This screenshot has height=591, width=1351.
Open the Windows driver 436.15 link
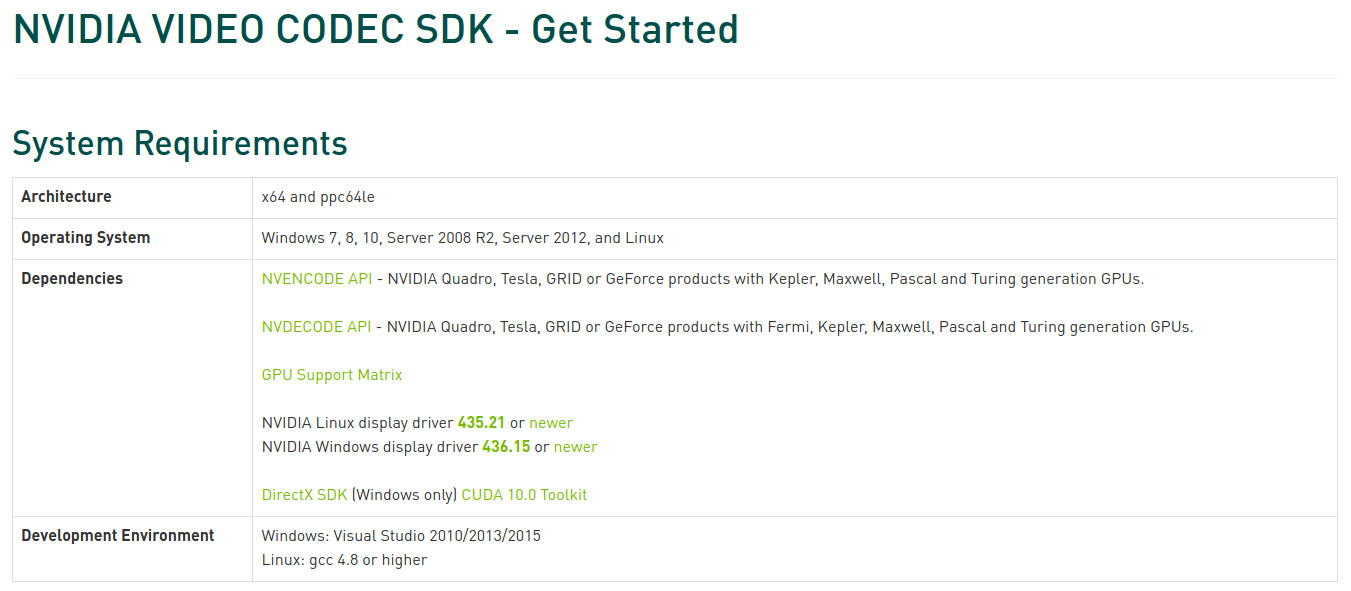pyautogui.click(x=506, y=447)
